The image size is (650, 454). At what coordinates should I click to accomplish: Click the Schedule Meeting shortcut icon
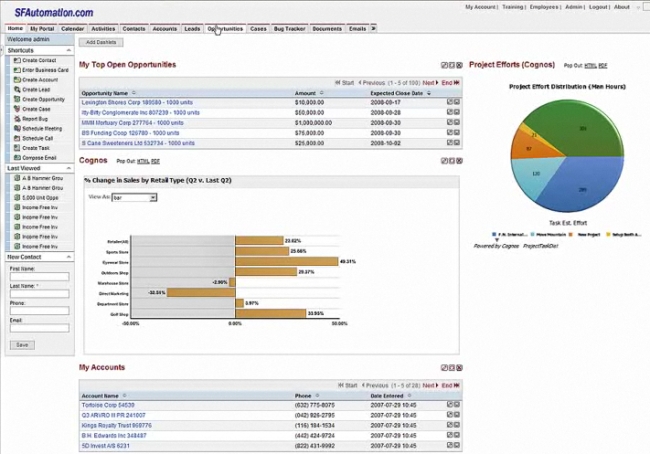point(17,129)
